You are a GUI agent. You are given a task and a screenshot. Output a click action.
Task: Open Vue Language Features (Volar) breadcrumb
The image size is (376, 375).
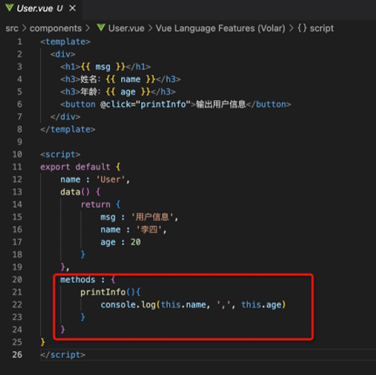point(220,28)
